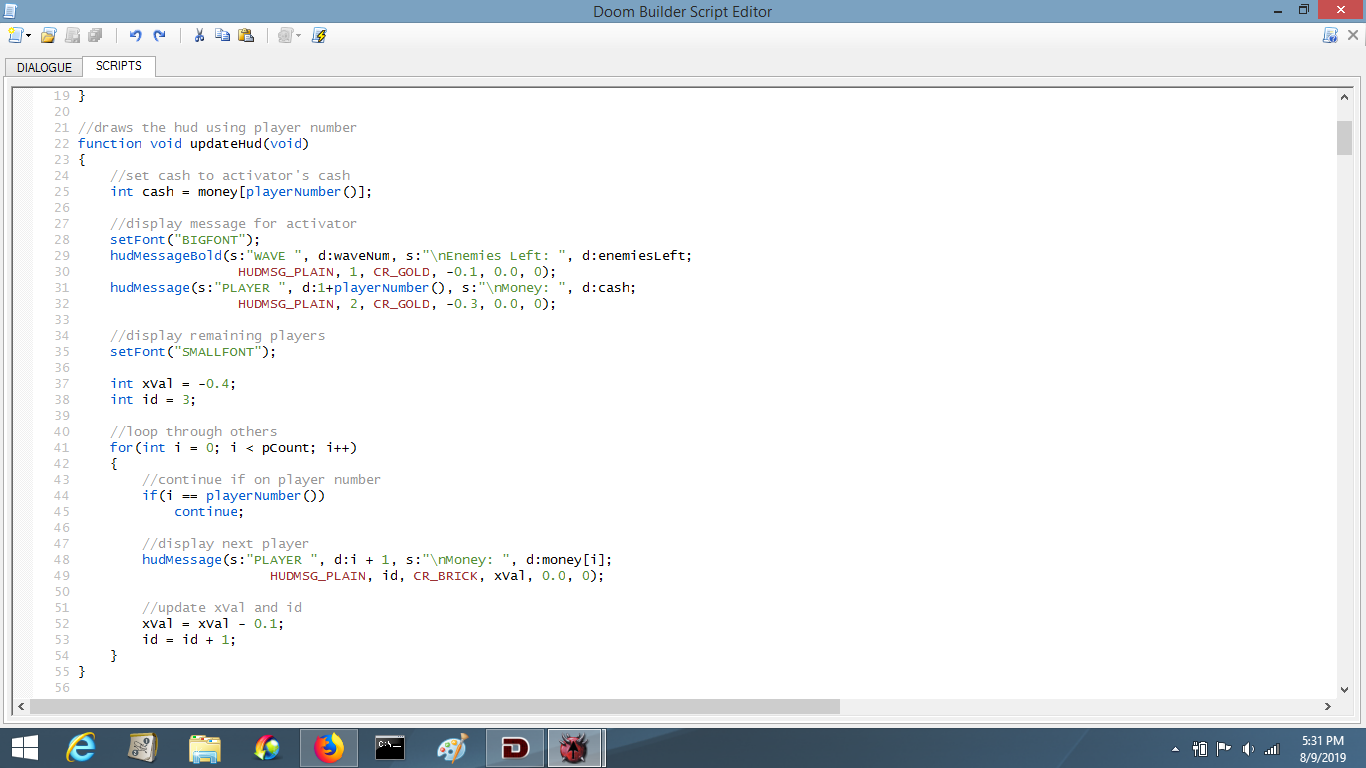Screen dimensions: 1366x768
Task: Select the SCRIPTS tab
Action: (119, 66)
